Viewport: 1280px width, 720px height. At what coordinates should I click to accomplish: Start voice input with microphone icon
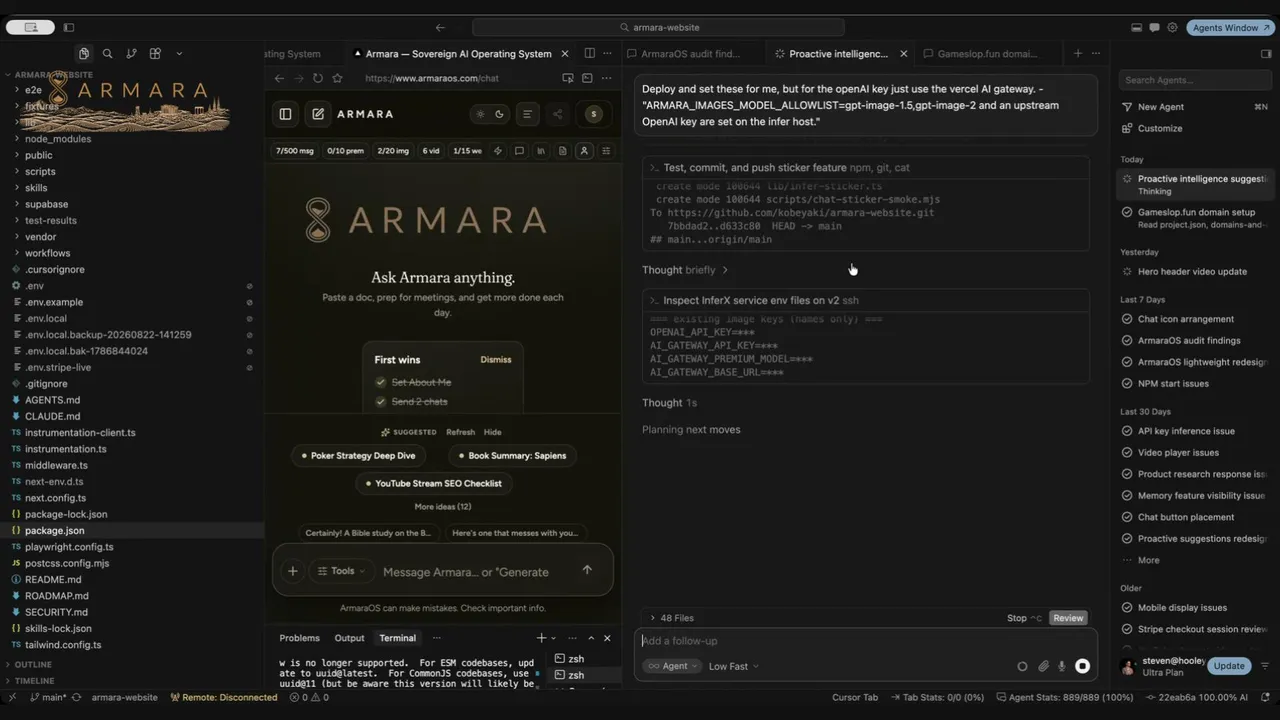point(1062,666)
